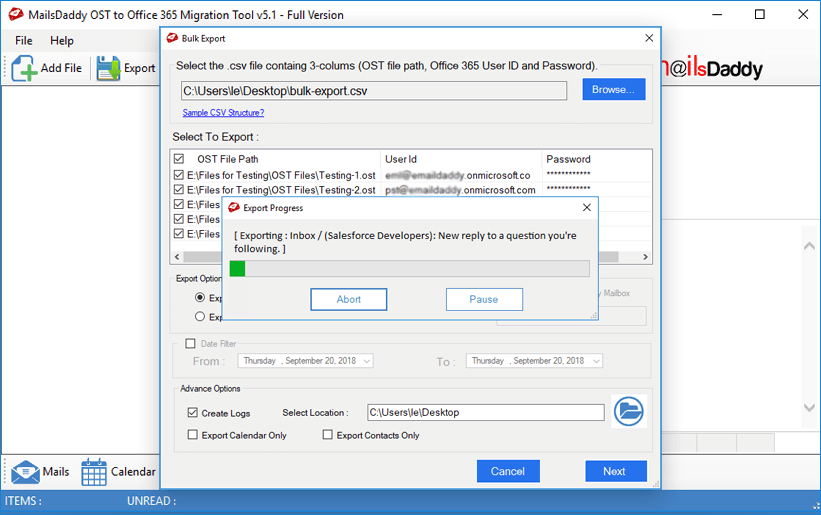The height and width of the screenshot is (515, 821).
Task: Minimize the MailsDaddy main window
Action: click(717, 14)
